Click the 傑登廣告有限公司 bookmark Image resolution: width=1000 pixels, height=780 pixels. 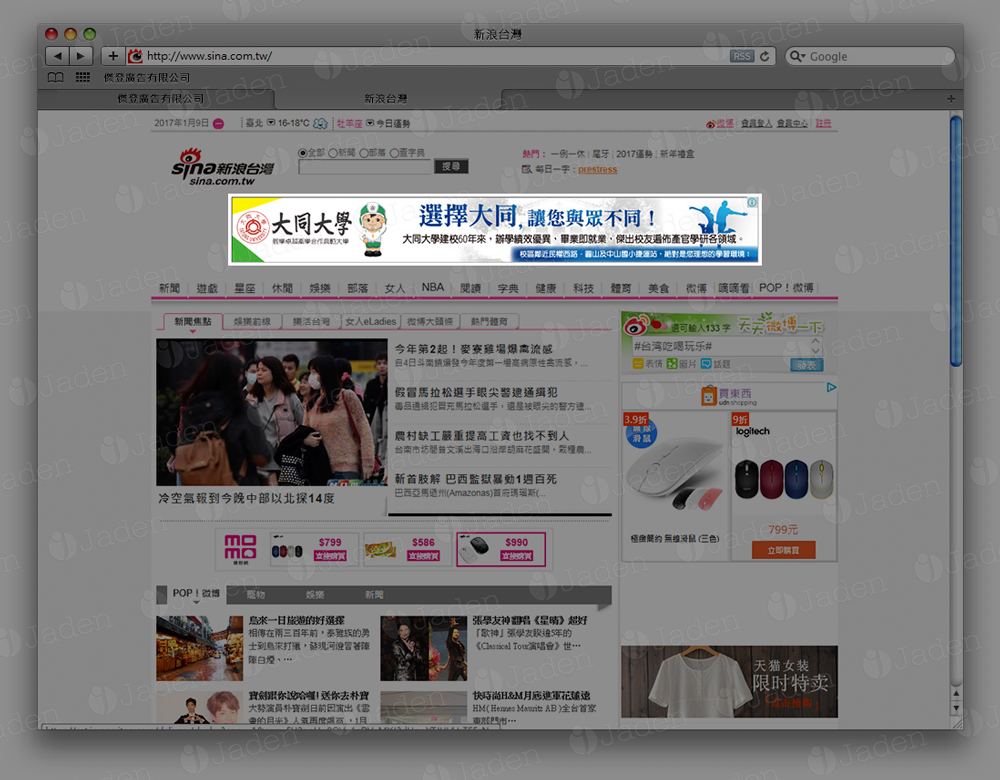click(x=147, y=77)
